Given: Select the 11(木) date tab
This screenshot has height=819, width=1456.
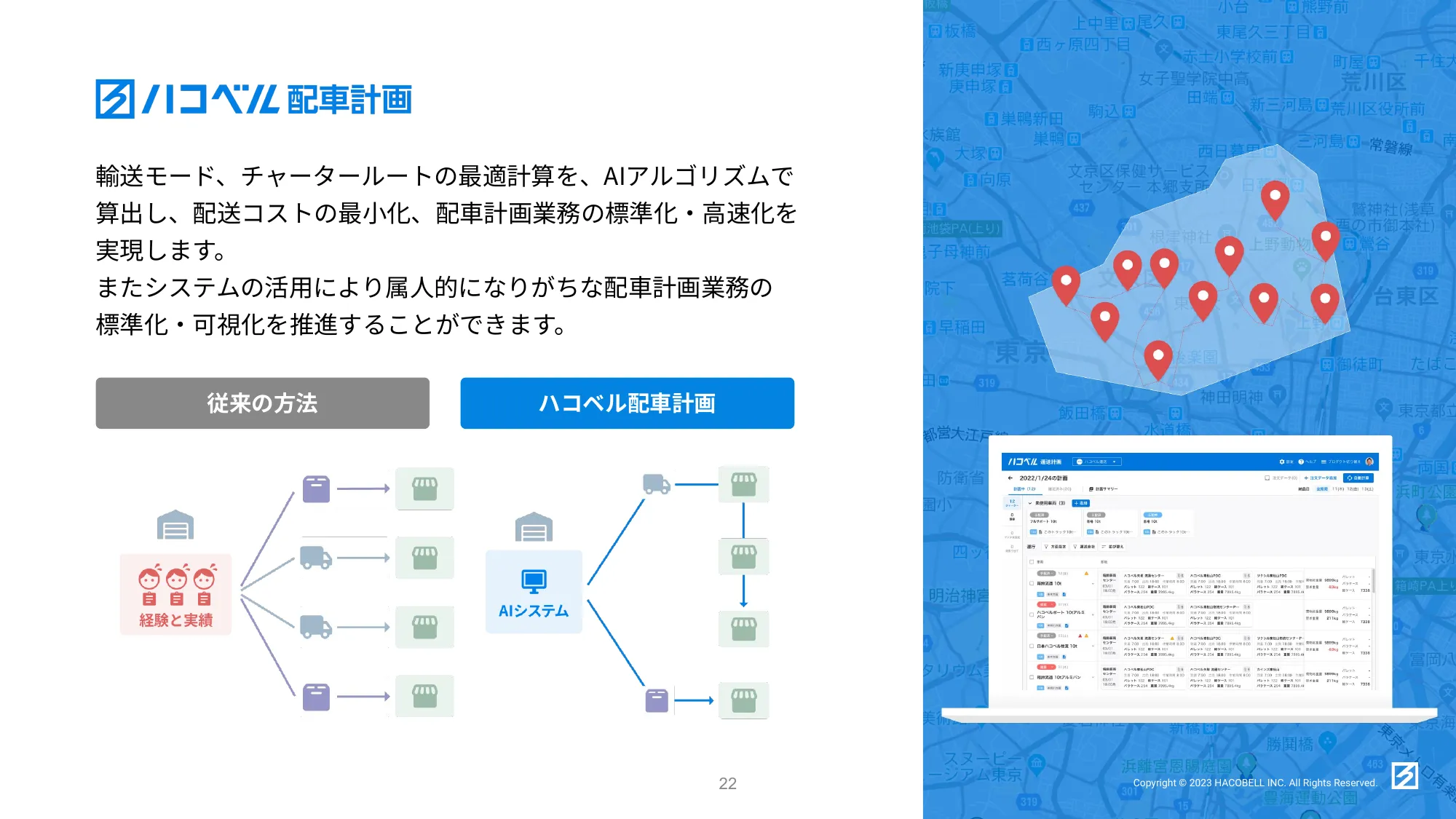Looking at the screenshot, I should (1338, 489).
